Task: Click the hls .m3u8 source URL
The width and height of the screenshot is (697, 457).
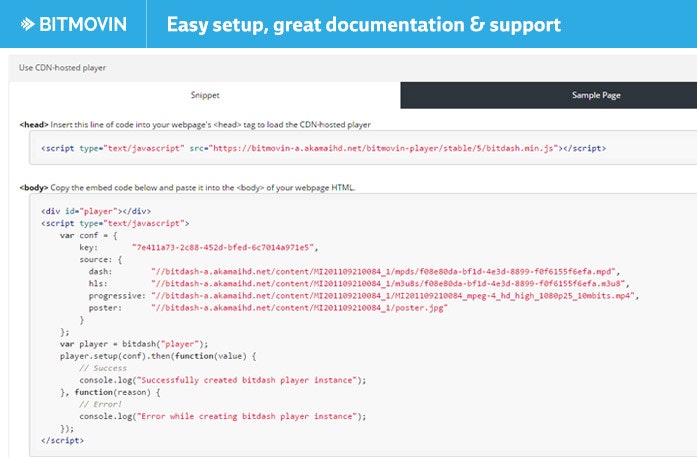Action: 388,284
